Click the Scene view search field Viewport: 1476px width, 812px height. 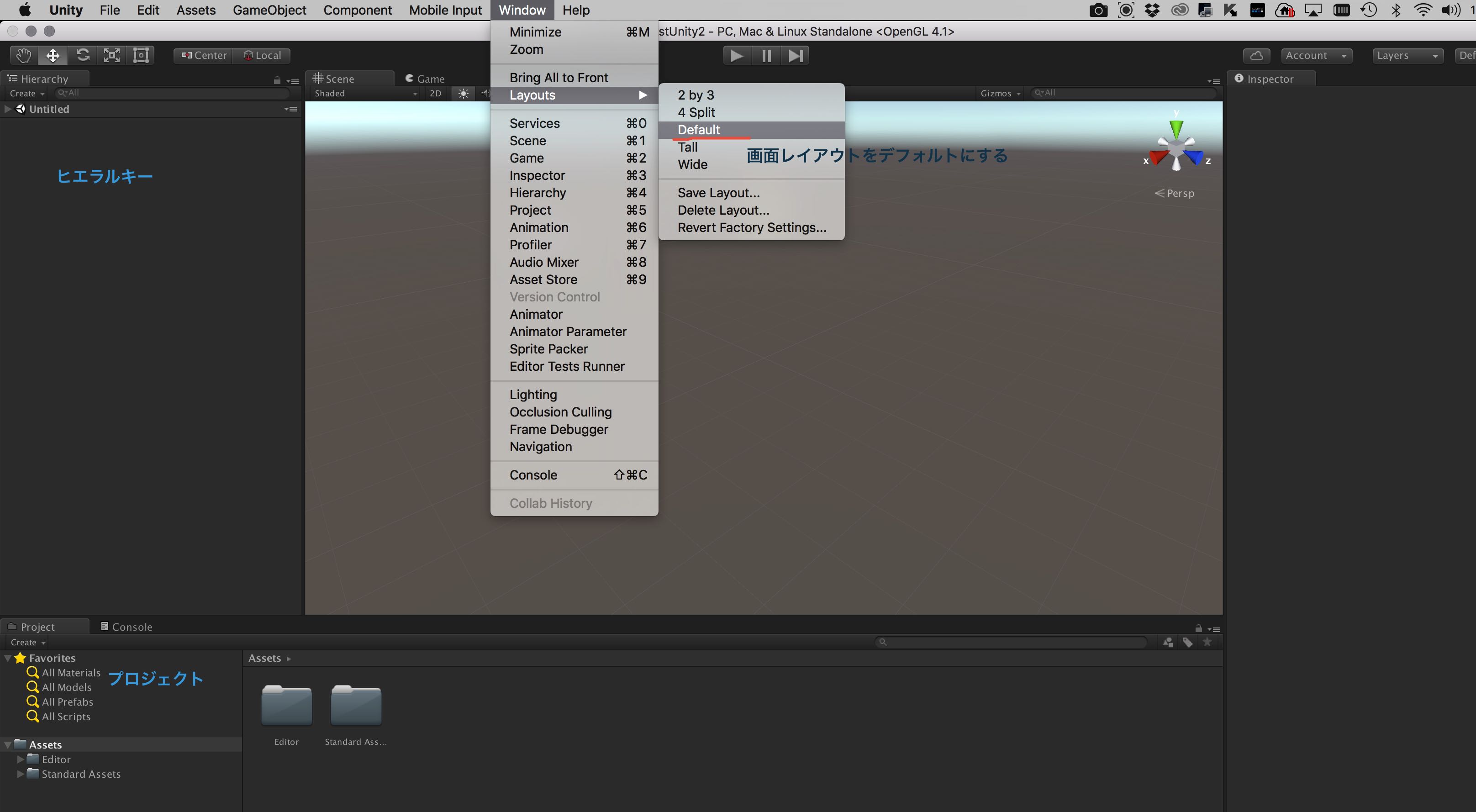[1123, 93]
